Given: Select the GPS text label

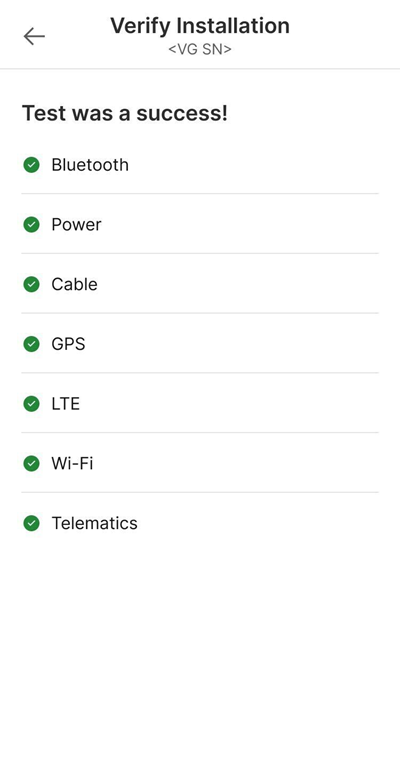Looking at the screenshot, I should pos(68,344).
